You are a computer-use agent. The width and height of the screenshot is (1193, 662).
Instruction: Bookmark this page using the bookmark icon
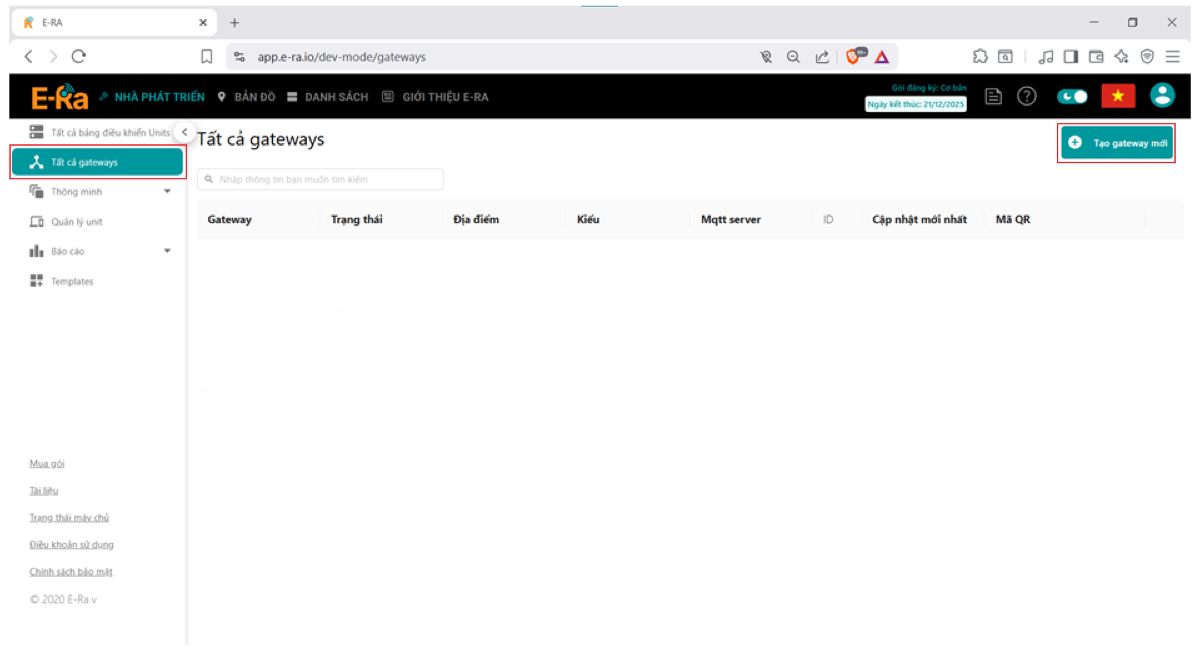(207, 57)
